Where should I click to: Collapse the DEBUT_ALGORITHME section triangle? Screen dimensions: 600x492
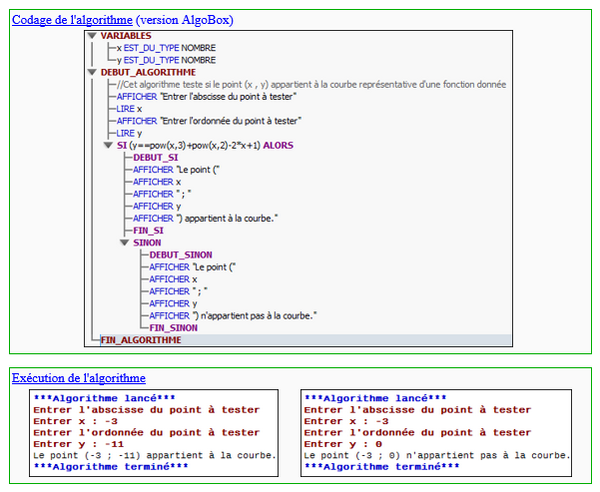coord(92,72)
